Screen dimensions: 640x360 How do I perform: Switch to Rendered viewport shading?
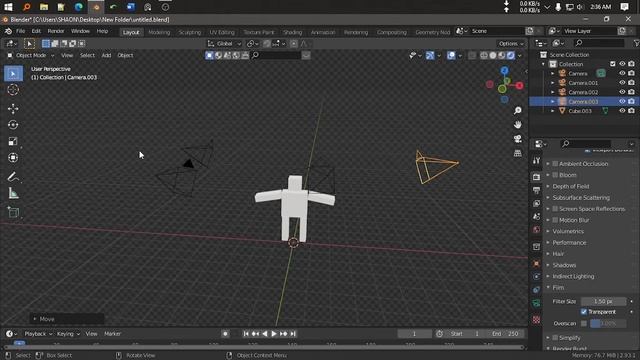(511, 56)
